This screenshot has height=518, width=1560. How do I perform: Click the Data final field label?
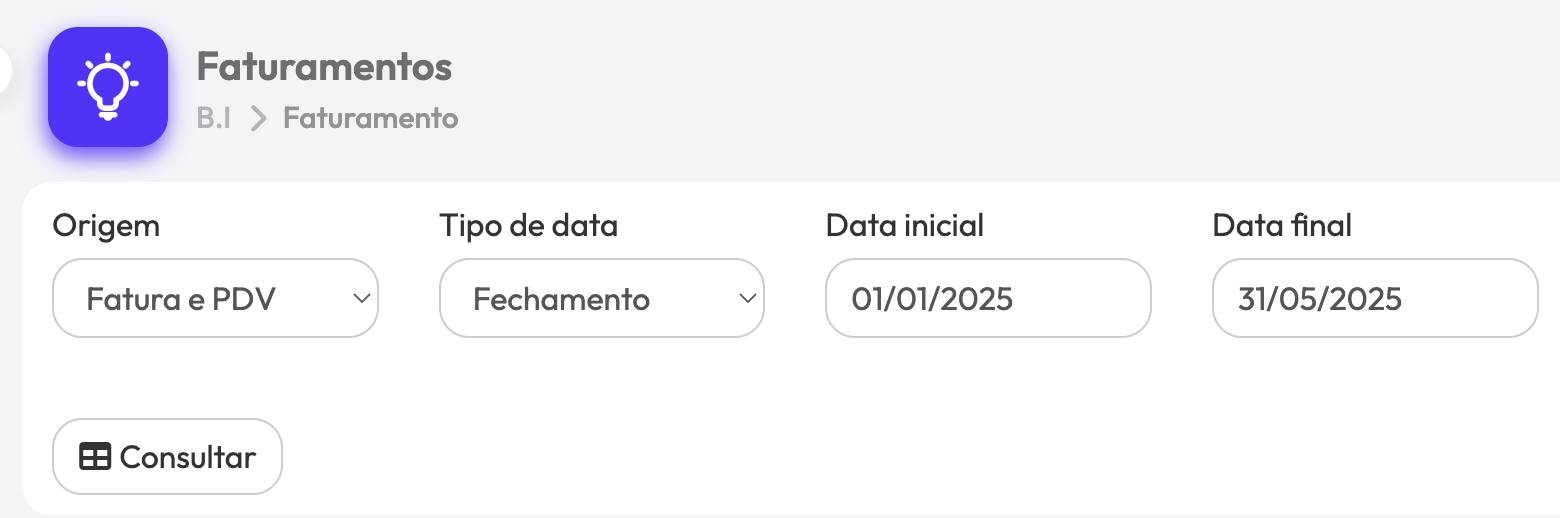(1282, 226)
